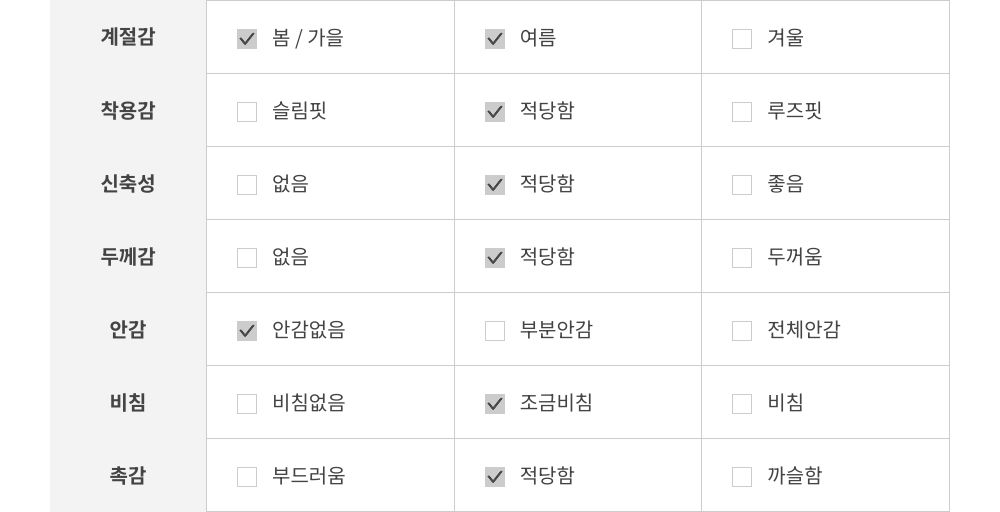
Task: Select the 부분안감 checkbox
Action: [495, 331]
